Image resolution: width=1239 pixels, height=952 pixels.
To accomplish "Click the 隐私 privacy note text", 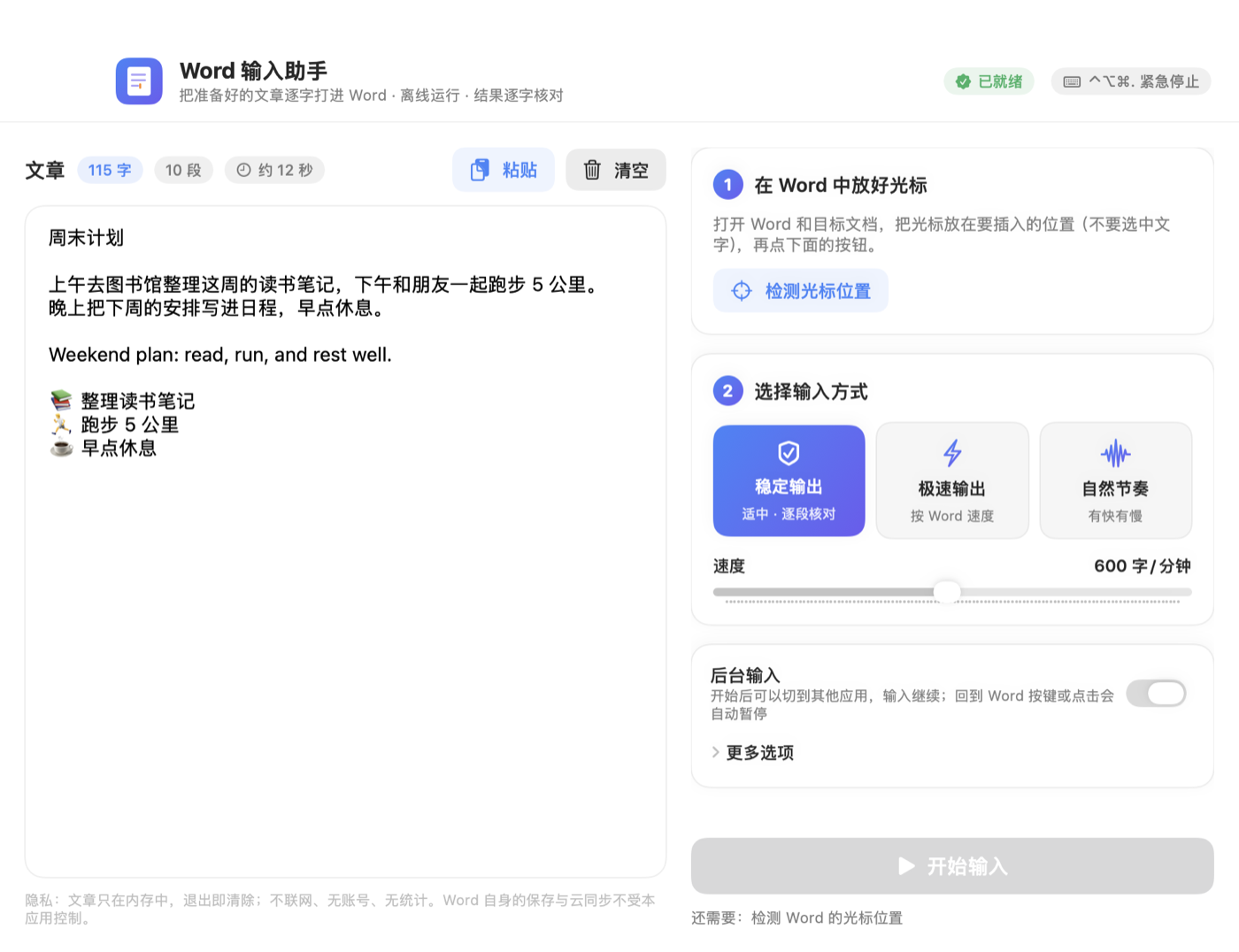I will (x=340, y=909).
